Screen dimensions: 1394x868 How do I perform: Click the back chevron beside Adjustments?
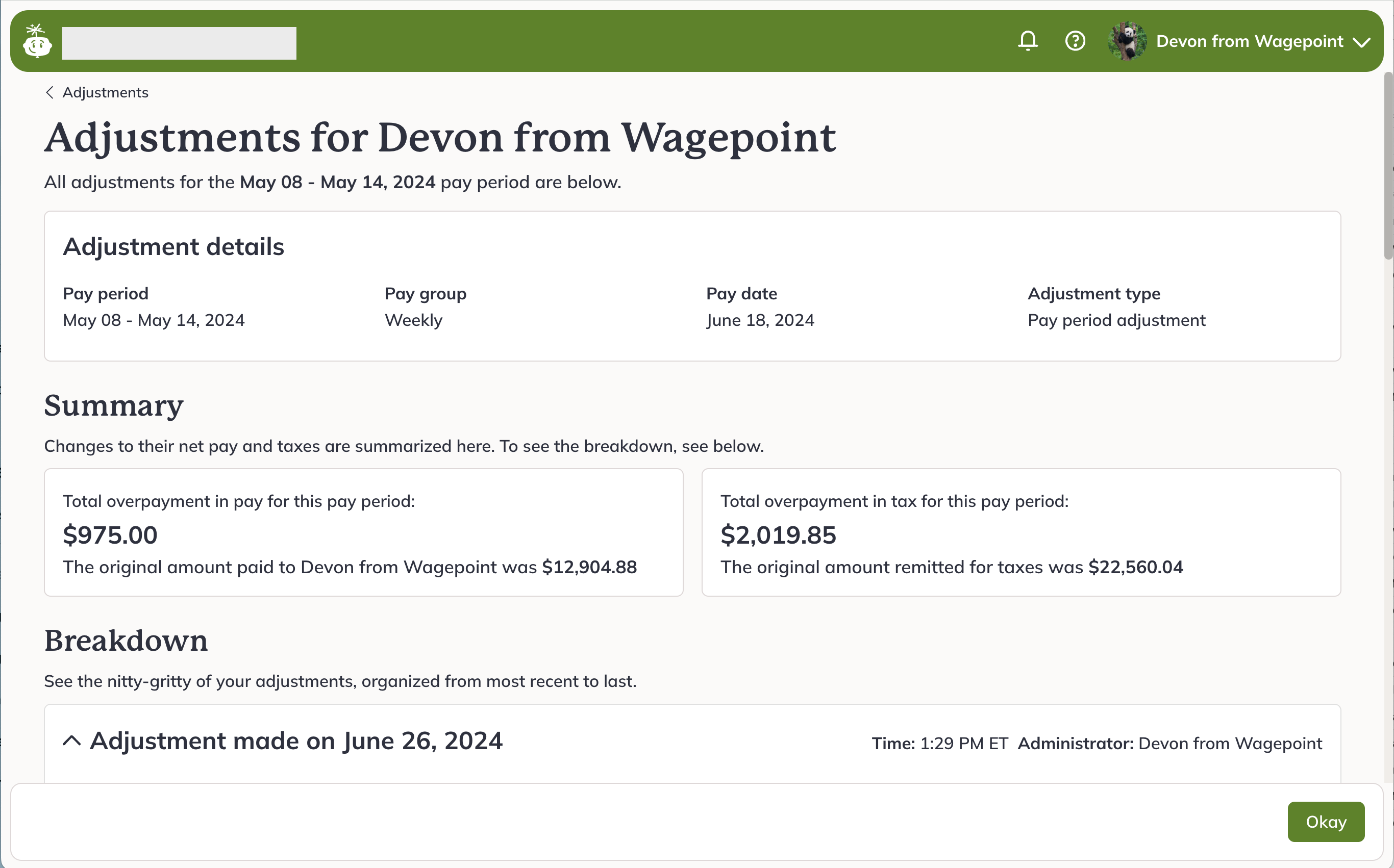click(x=50, y=92)
